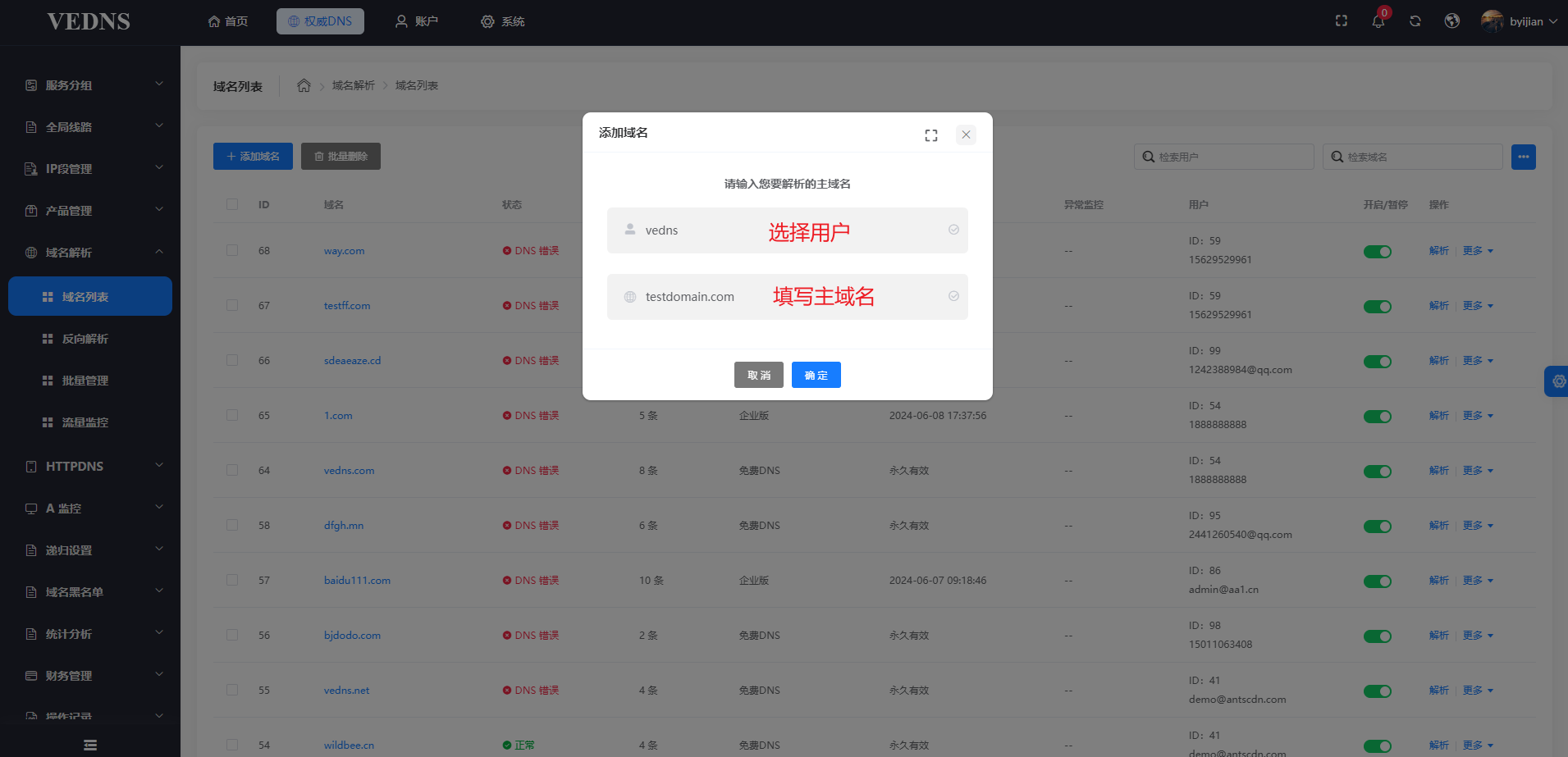Image resolution: width=1568 pixels, height=757 pixels.
Task: Click the 添加域名 button
Action: (x=253, y=157)
